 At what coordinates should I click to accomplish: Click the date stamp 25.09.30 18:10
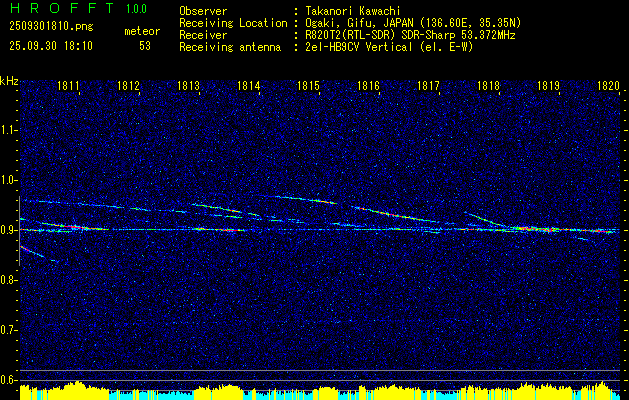tap(51, 46)
